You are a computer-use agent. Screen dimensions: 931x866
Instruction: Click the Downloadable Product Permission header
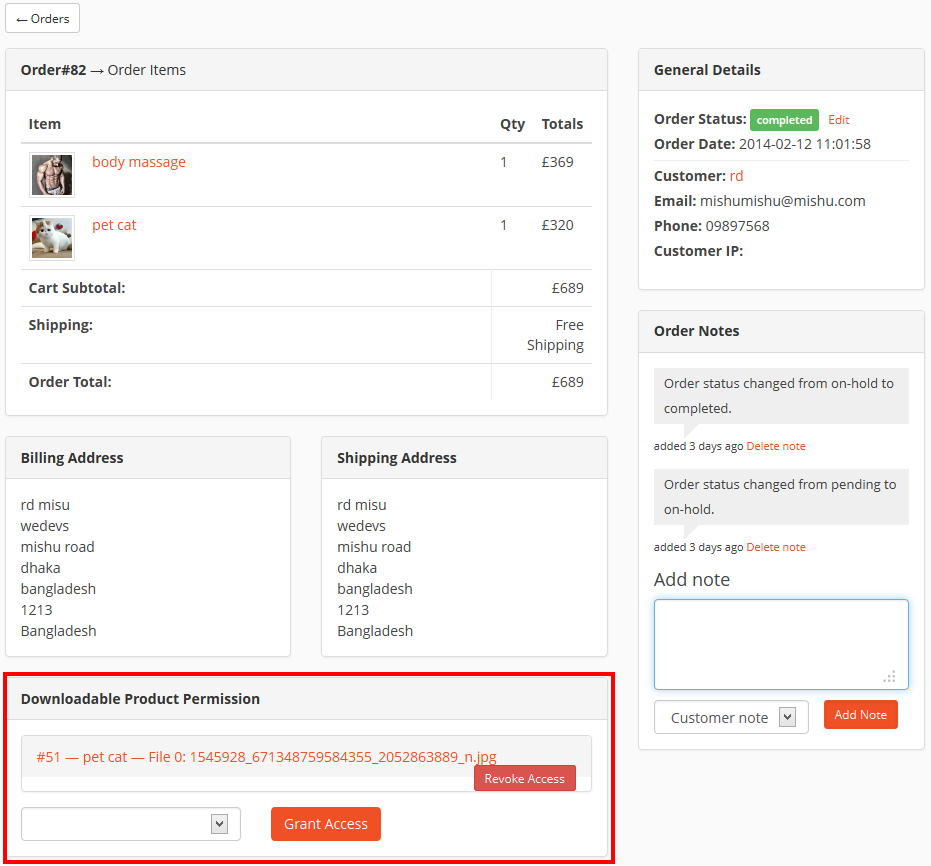point(140,699)
